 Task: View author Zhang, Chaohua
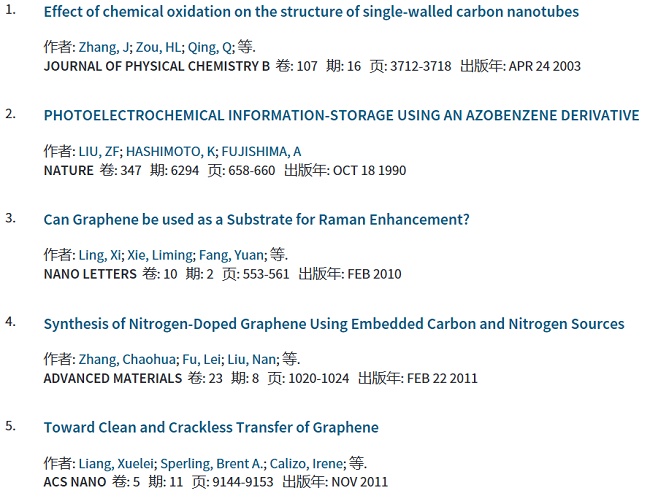pos(127,359)
